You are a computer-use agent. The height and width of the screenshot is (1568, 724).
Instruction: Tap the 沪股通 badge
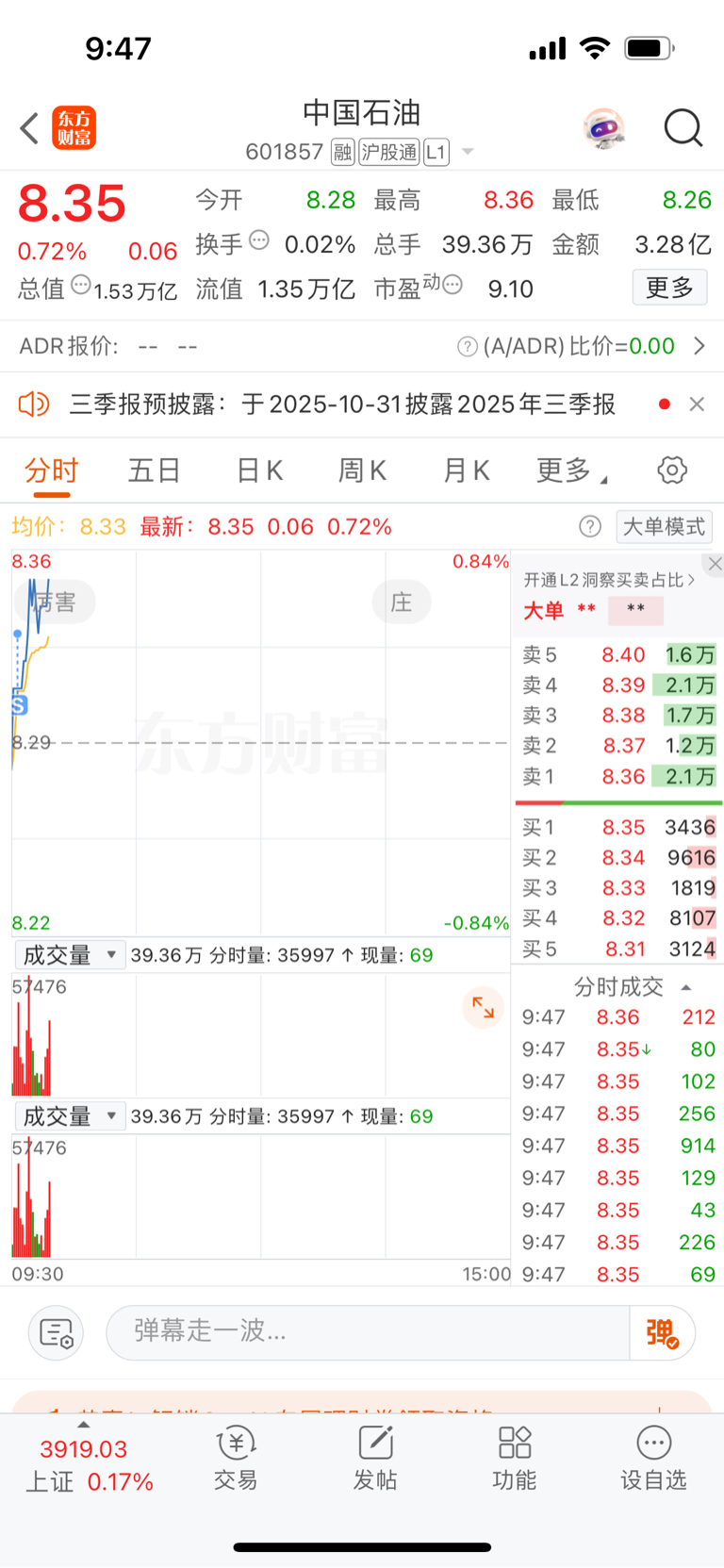point(389,152)
